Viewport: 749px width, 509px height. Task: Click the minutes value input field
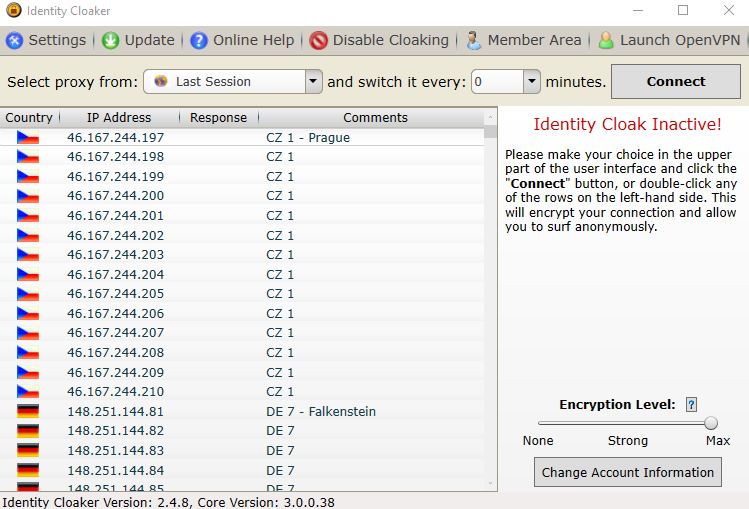[497, 82]
